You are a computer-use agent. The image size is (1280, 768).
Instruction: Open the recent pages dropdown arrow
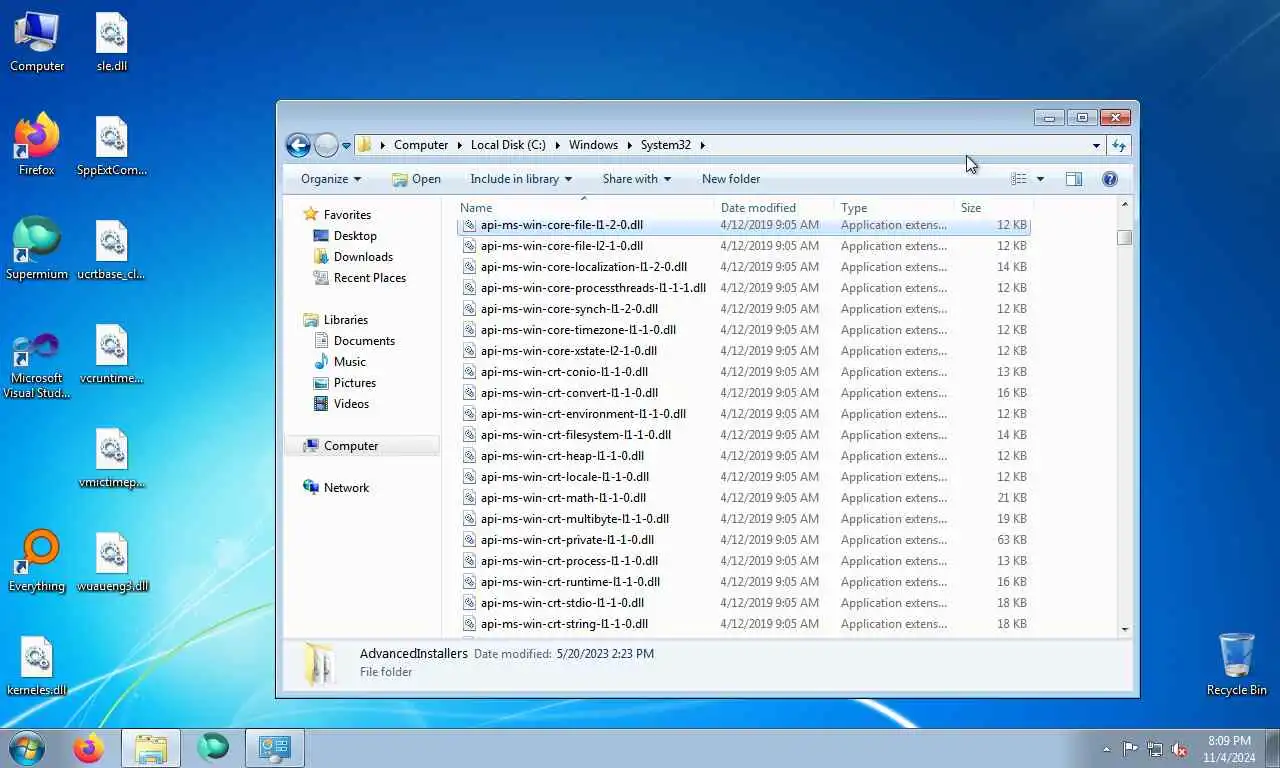[x=346, y=145]
